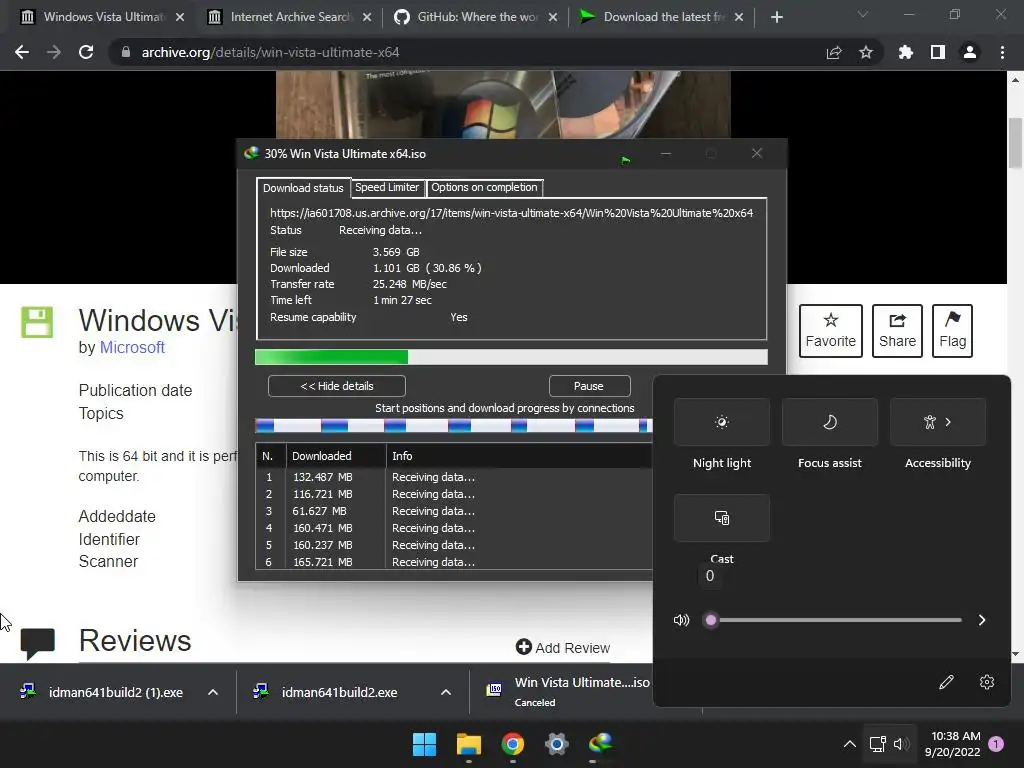
Task: Switch to the Internet Archive Search tab
Action: tap(290, 17)
